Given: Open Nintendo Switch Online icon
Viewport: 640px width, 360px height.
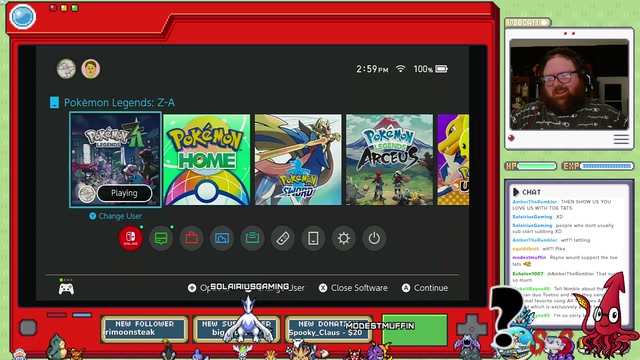Looking at the screenshot, I should (131, 238).
